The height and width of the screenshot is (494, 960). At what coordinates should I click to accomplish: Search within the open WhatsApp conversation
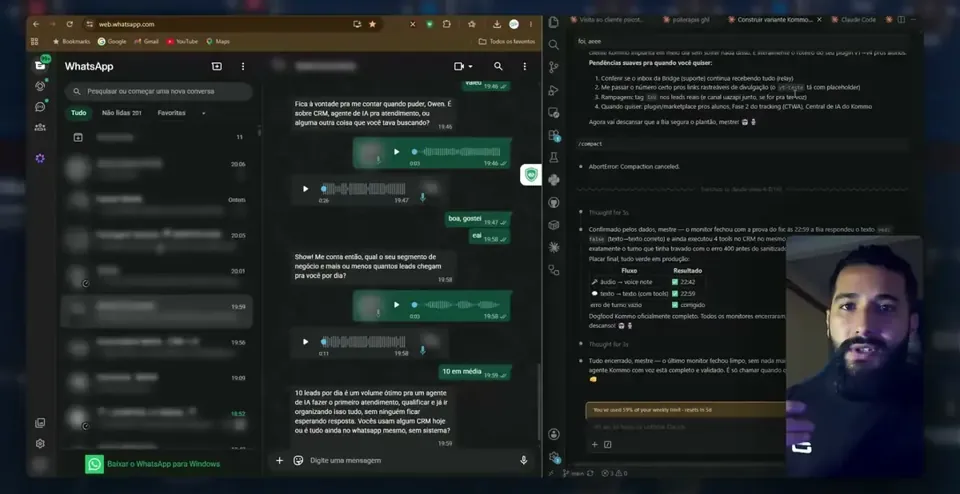pos(498,66)
